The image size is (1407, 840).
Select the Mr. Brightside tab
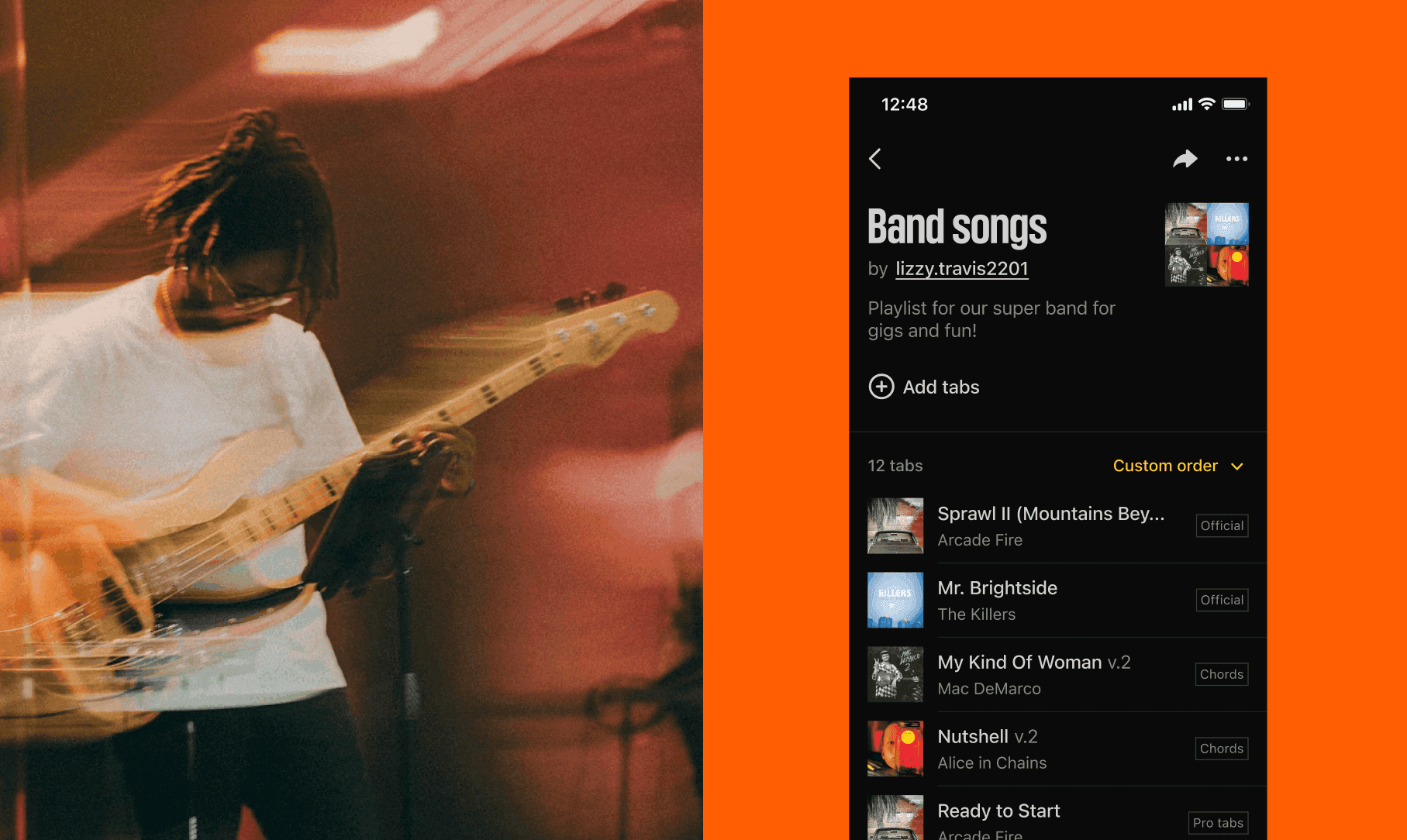coord(1058,601)
